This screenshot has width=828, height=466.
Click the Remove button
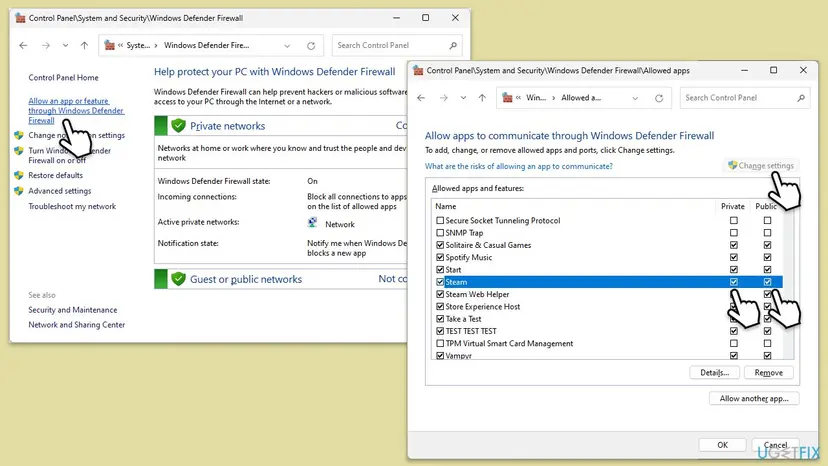pyautogui.click(x=769, y=373)
